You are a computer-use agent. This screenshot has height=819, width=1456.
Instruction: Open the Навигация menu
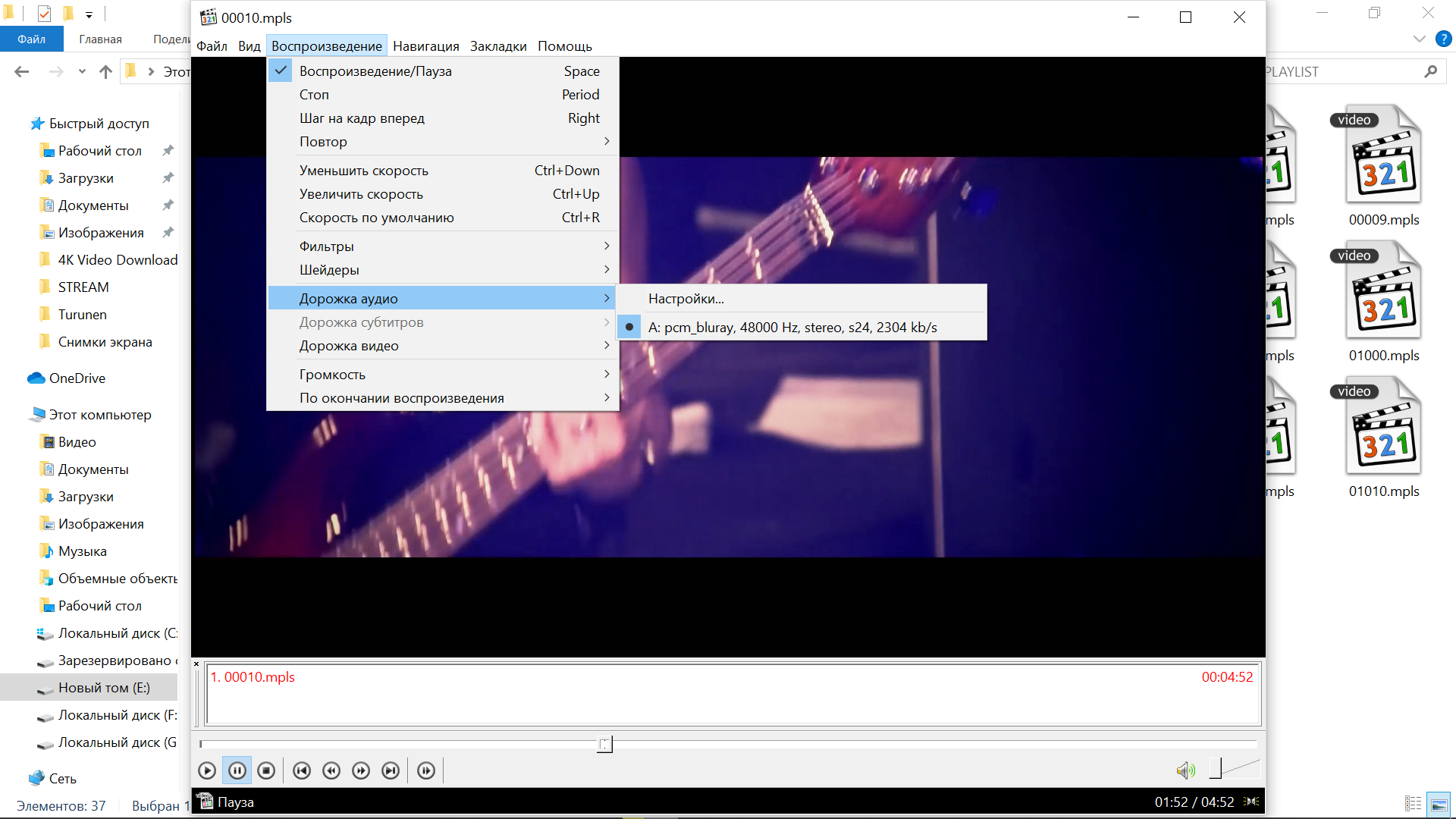425,46
